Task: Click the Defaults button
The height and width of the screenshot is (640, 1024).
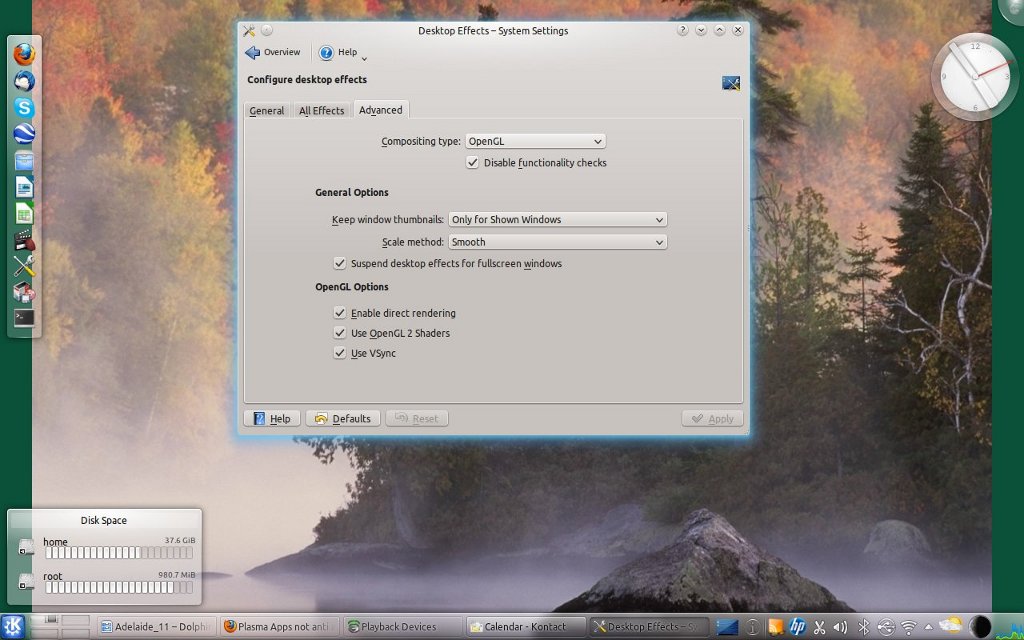Action: 343,419
